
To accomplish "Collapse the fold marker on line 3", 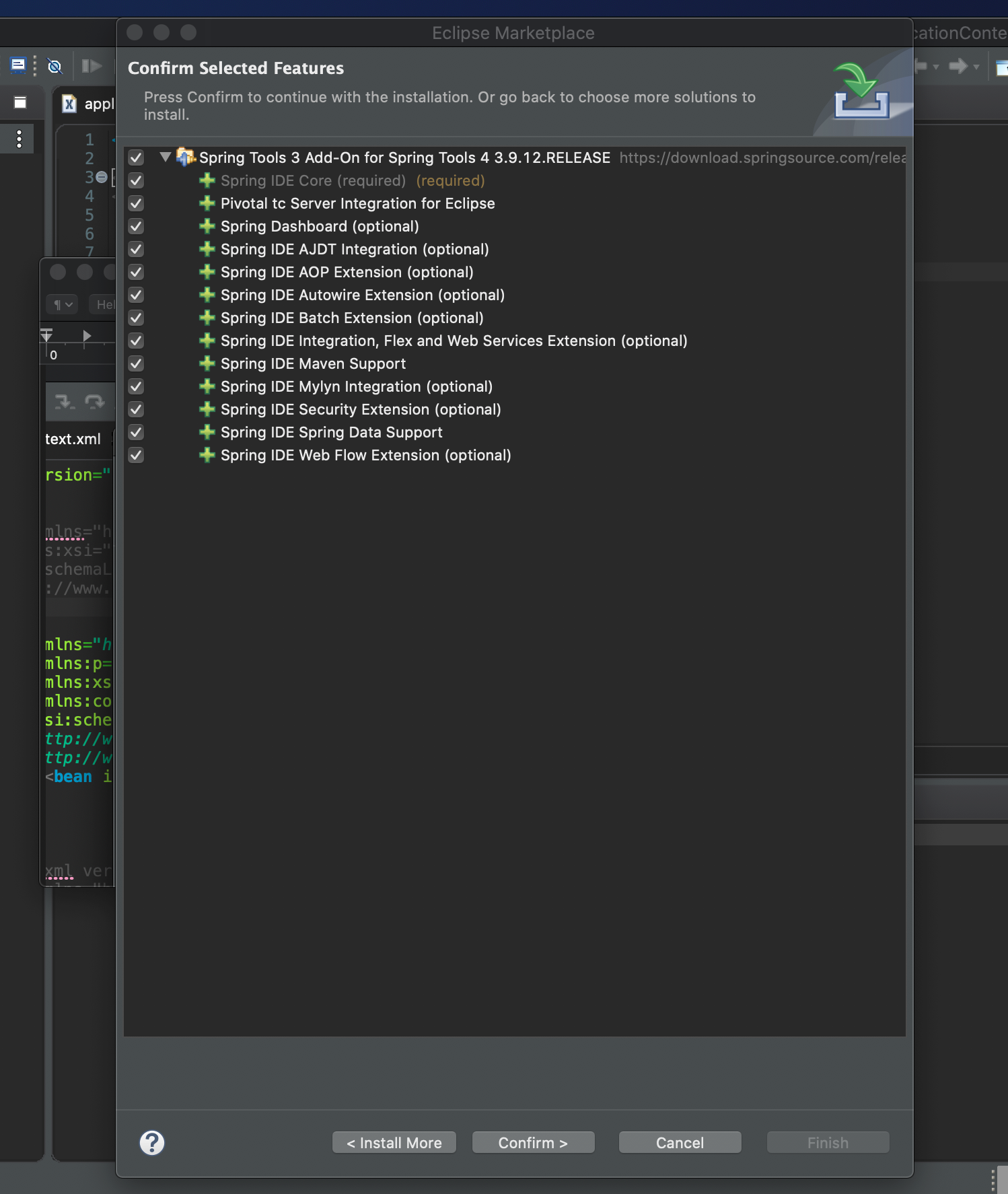I will 102,177.
